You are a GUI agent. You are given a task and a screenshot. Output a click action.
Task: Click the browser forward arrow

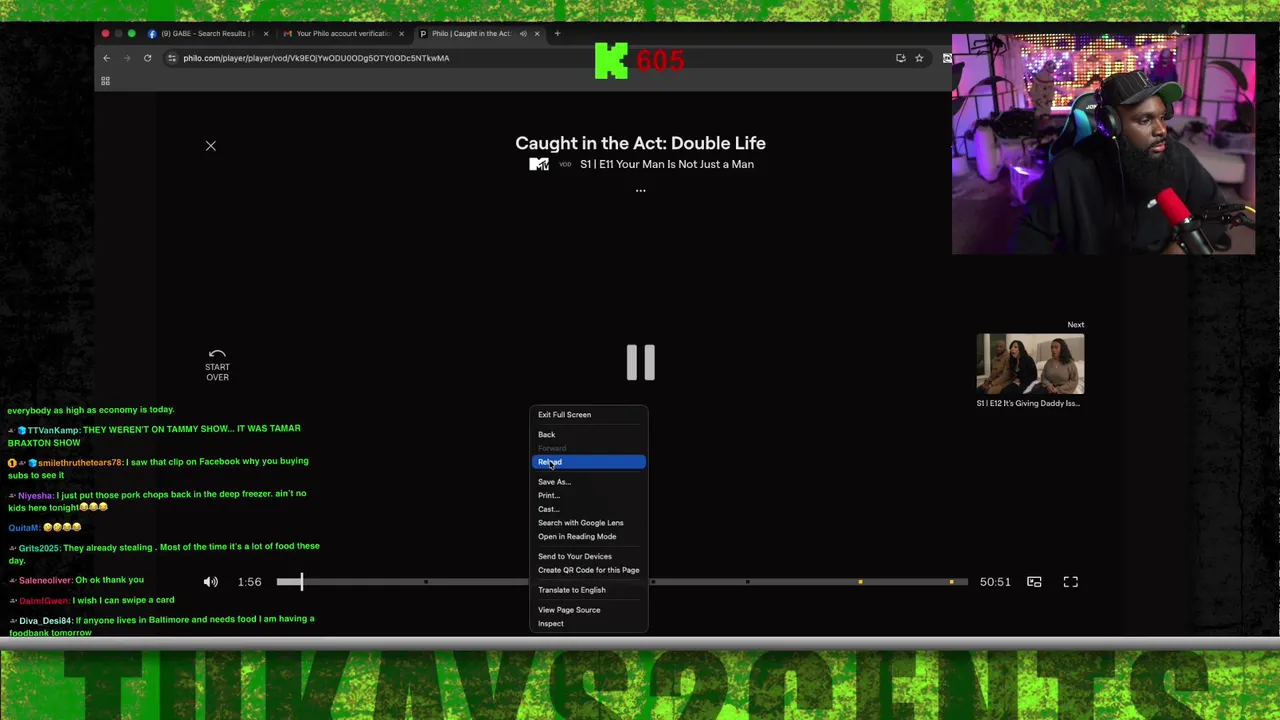[127, 58]
